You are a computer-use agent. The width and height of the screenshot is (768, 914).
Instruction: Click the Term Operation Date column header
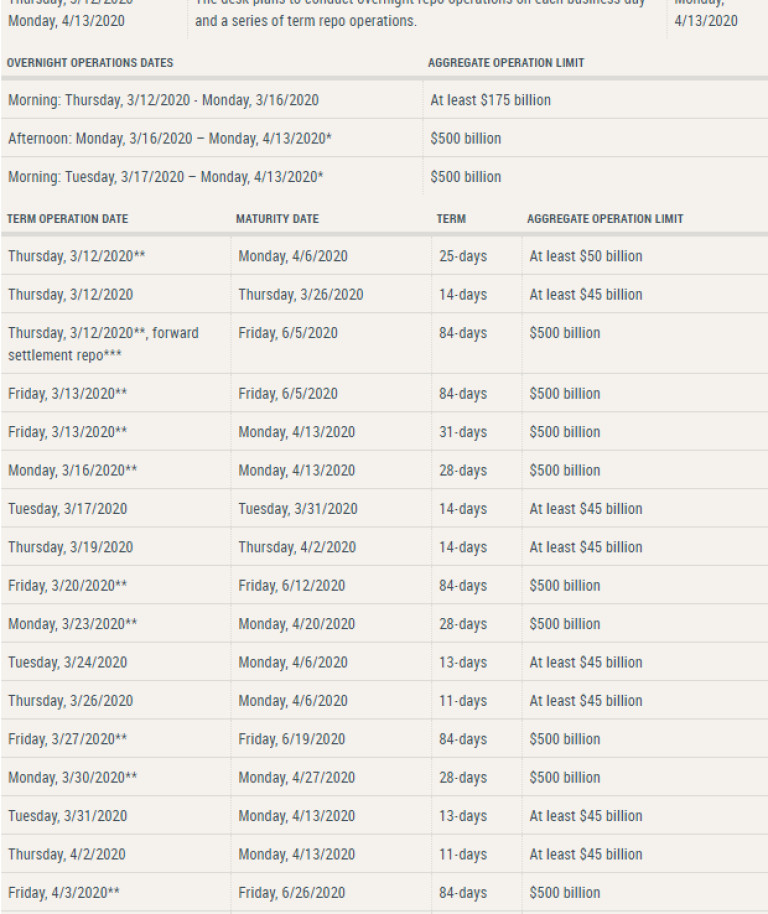67,219
